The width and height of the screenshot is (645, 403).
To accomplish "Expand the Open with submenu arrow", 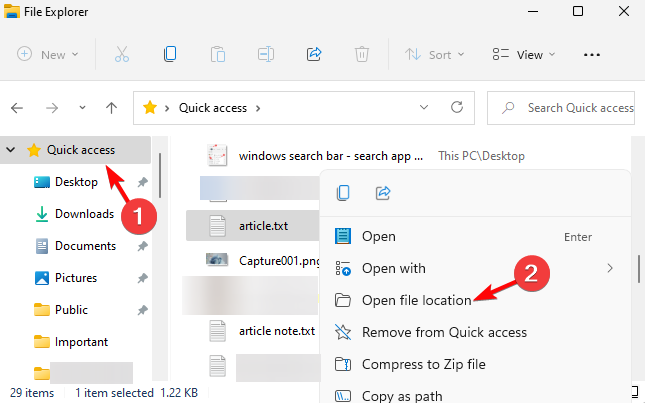I will [610, 268].
